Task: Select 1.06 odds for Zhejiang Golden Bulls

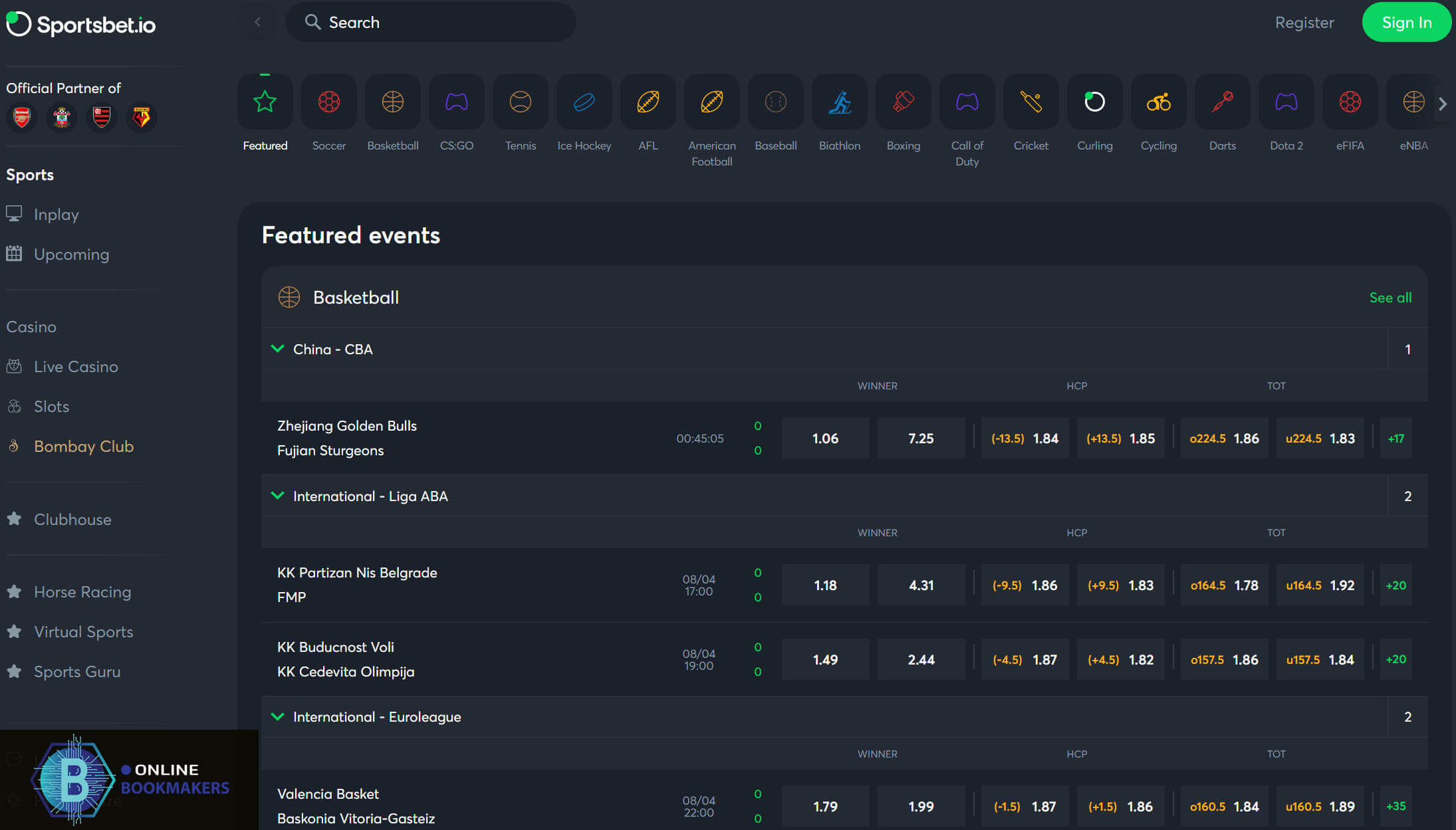Action: [x=825, y=439]
